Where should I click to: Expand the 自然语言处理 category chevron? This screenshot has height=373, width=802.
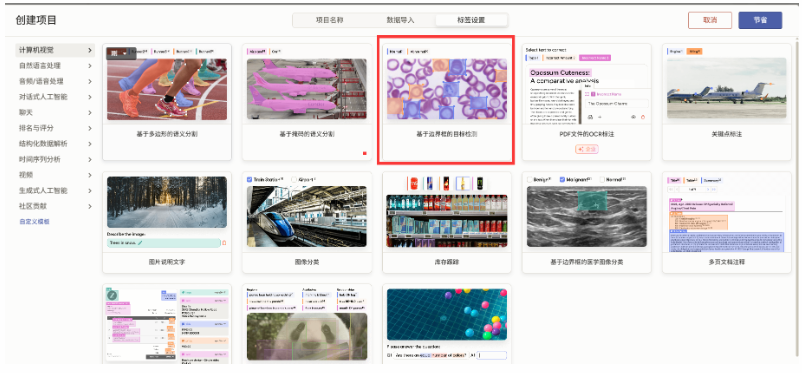(x=90, y=66)
